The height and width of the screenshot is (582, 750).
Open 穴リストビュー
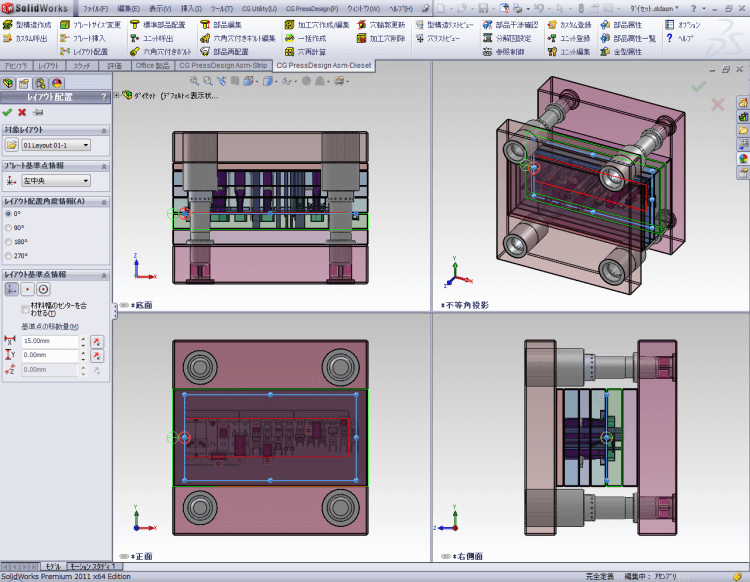click(x=438, y=38)
